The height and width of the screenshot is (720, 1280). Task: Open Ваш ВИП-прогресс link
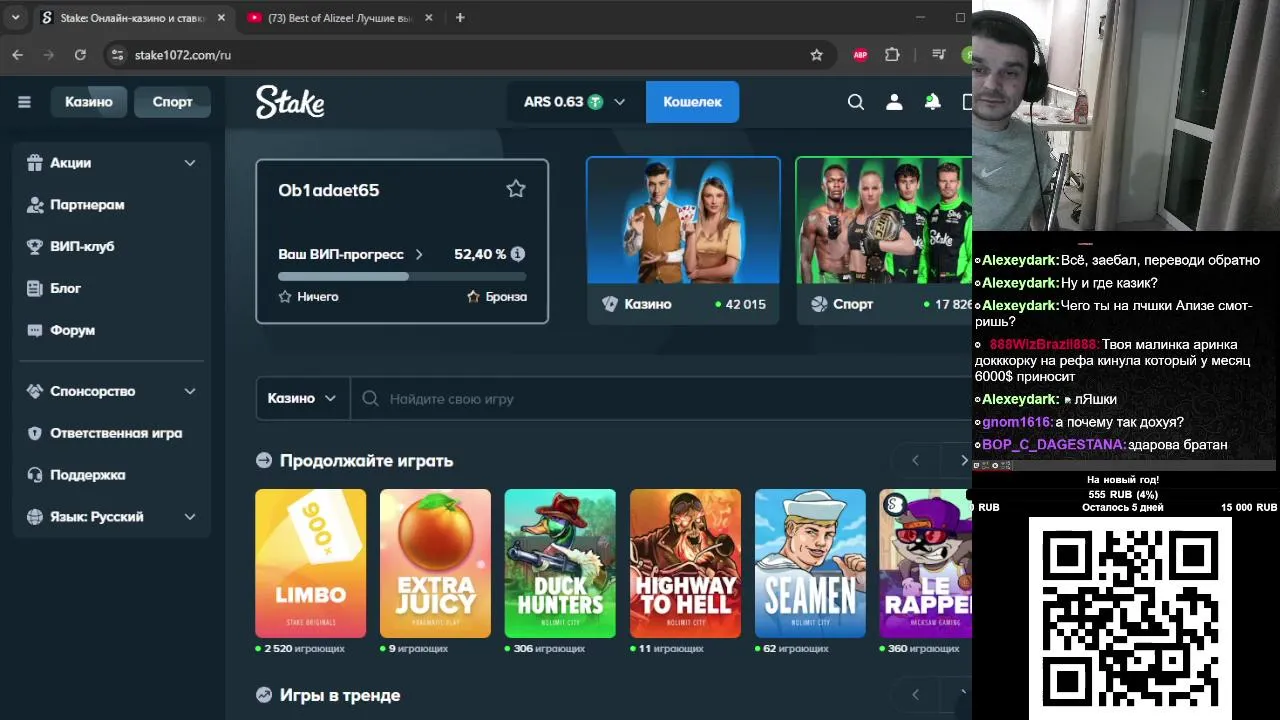[x=350, y=254]
